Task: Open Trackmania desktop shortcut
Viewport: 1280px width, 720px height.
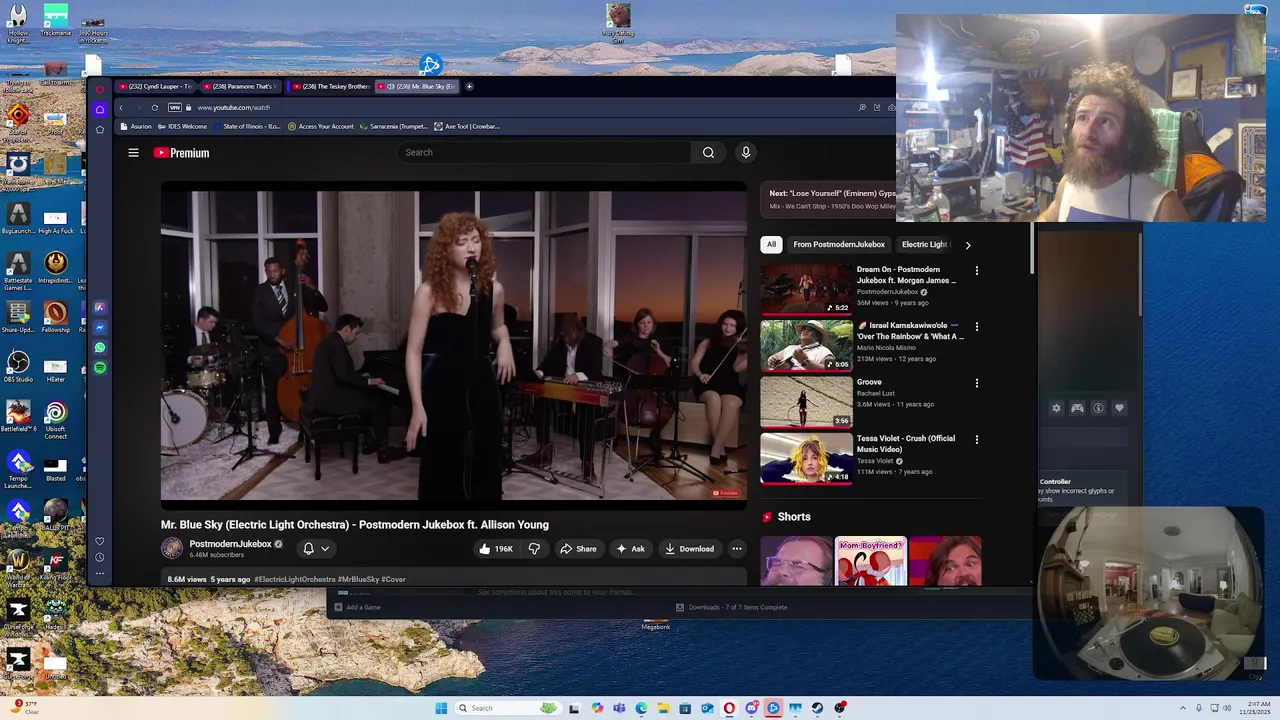Action: pyautogui.click(x=56, y=19)
